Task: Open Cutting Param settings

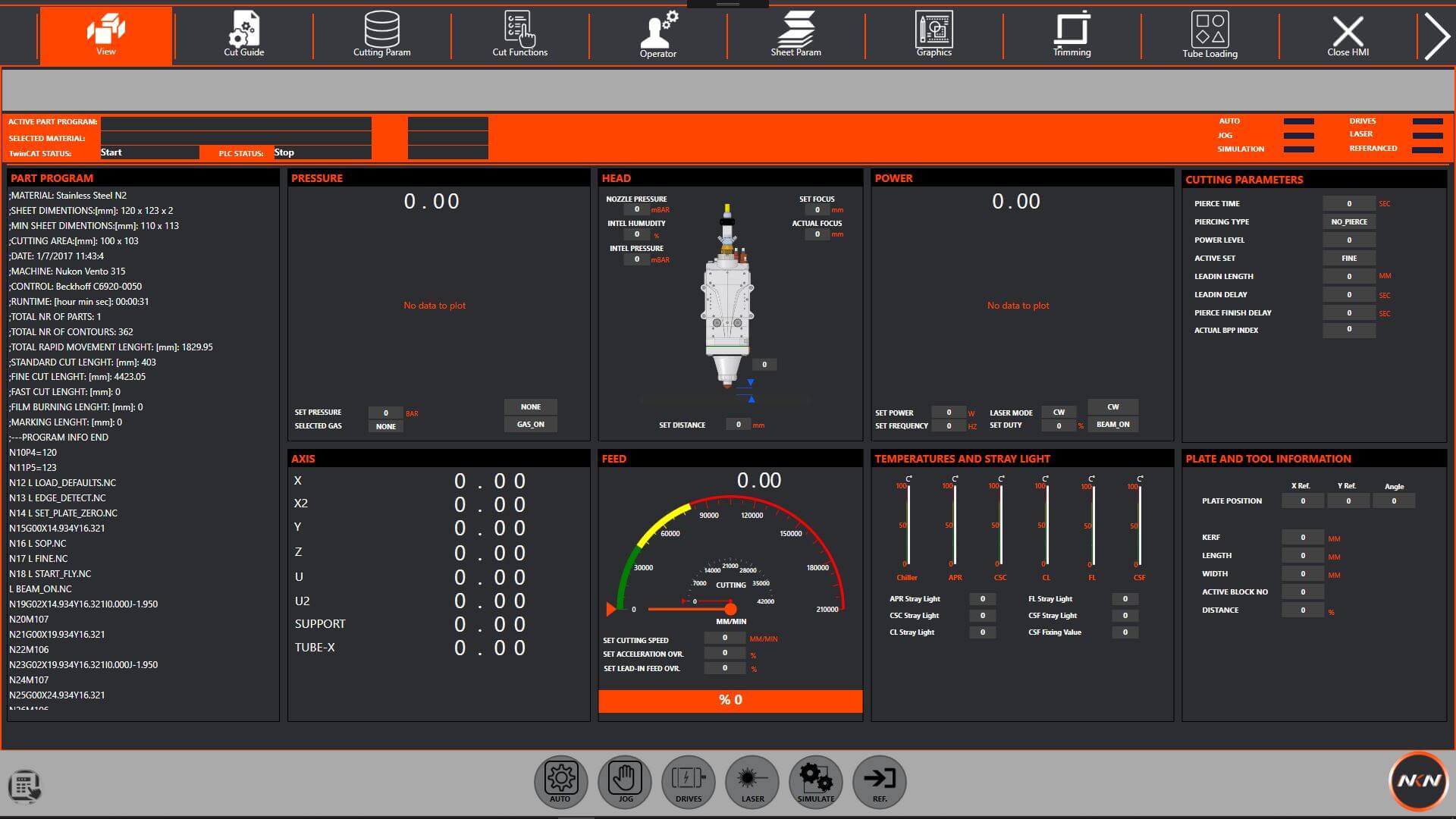Action: click(381, 35)
